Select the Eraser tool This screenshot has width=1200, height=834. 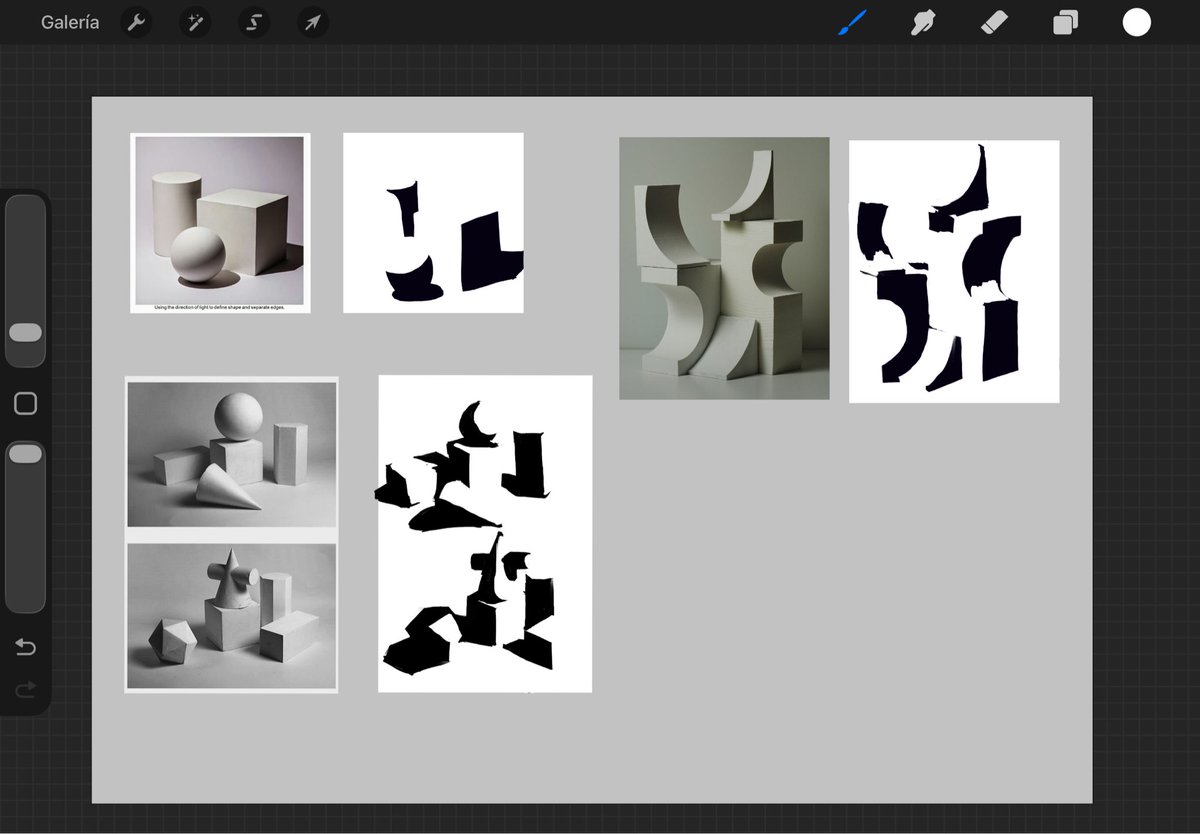[x=994, y=22]
